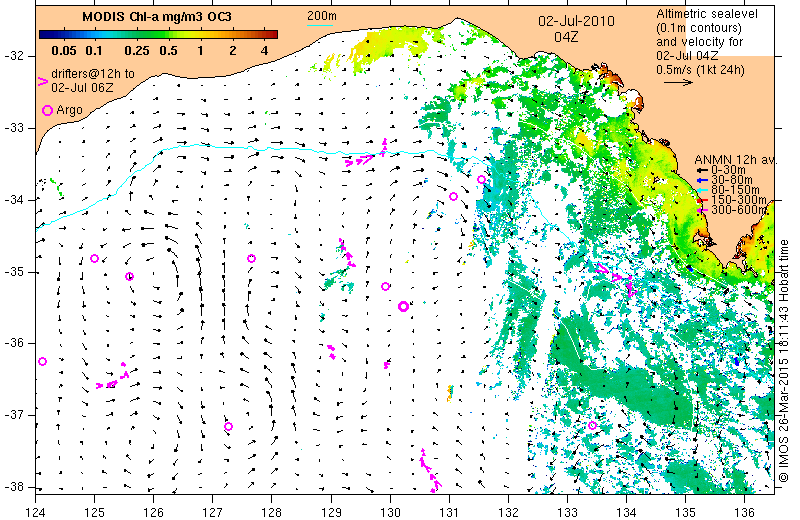Click the Argo float circle near 124.1E 36.3S
The width and height of the screenshot is (800, 520).
pos(42,362)
